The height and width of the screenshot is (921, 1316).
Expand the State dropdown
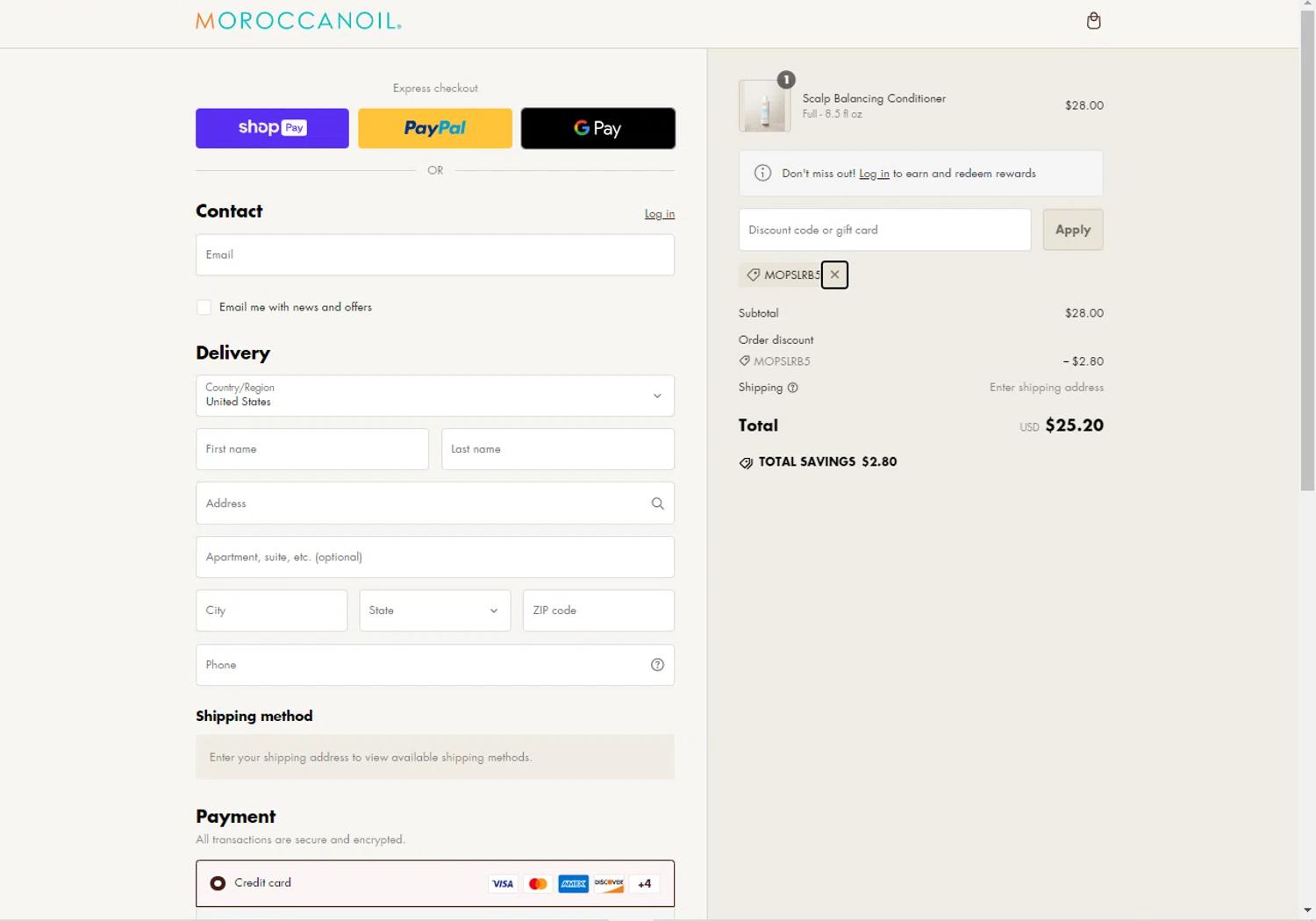pos(435,610)
